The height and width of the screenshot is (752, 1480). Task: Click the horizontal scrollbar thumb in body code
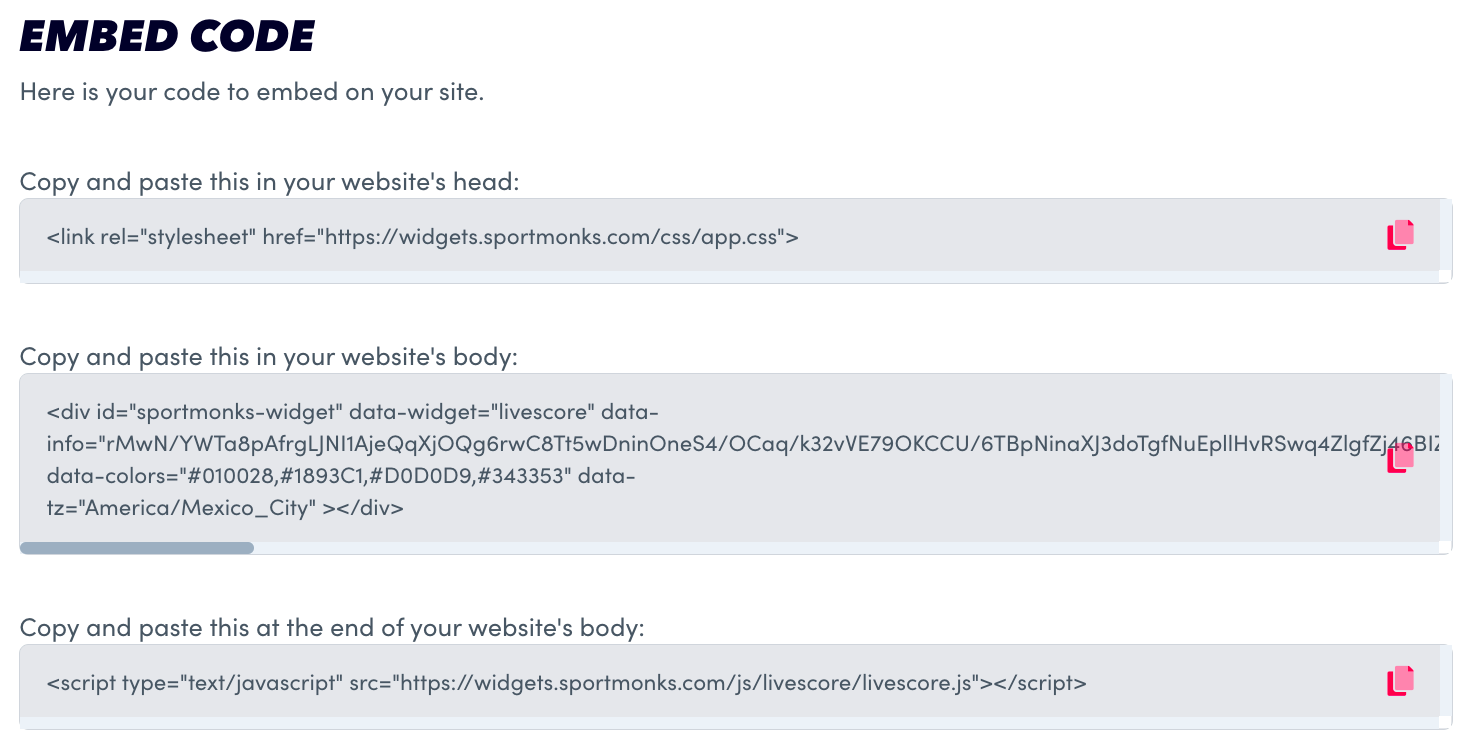click(137, 548)
